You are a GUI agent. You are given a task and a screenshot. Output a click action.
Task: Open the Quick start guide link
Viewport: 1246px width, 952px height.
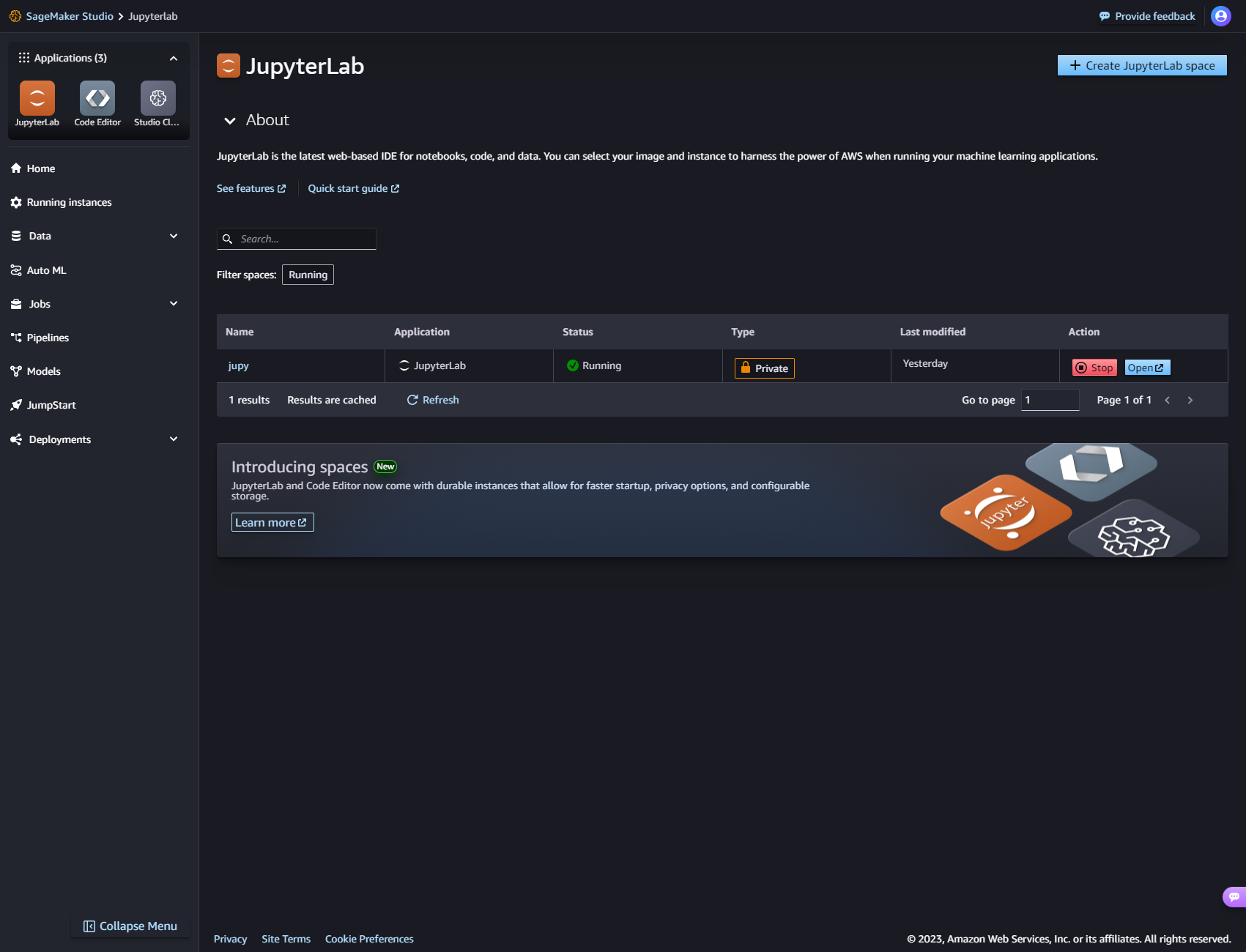[x=354, y=188]
